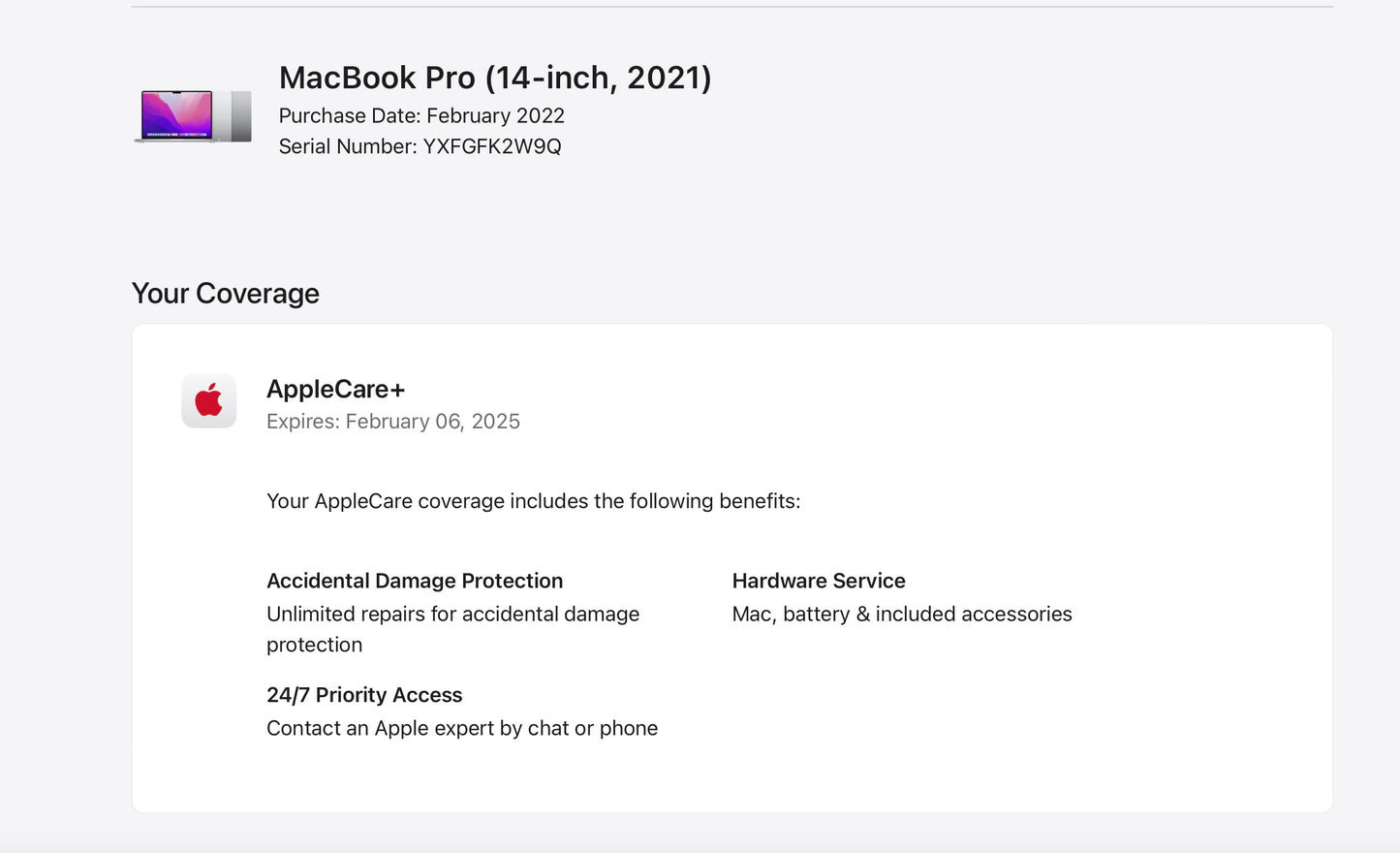The width and height of the screenshot is (1400, 853).
Task: Open the MacBook Pro thumbnail preview
Action: (192, 114)
